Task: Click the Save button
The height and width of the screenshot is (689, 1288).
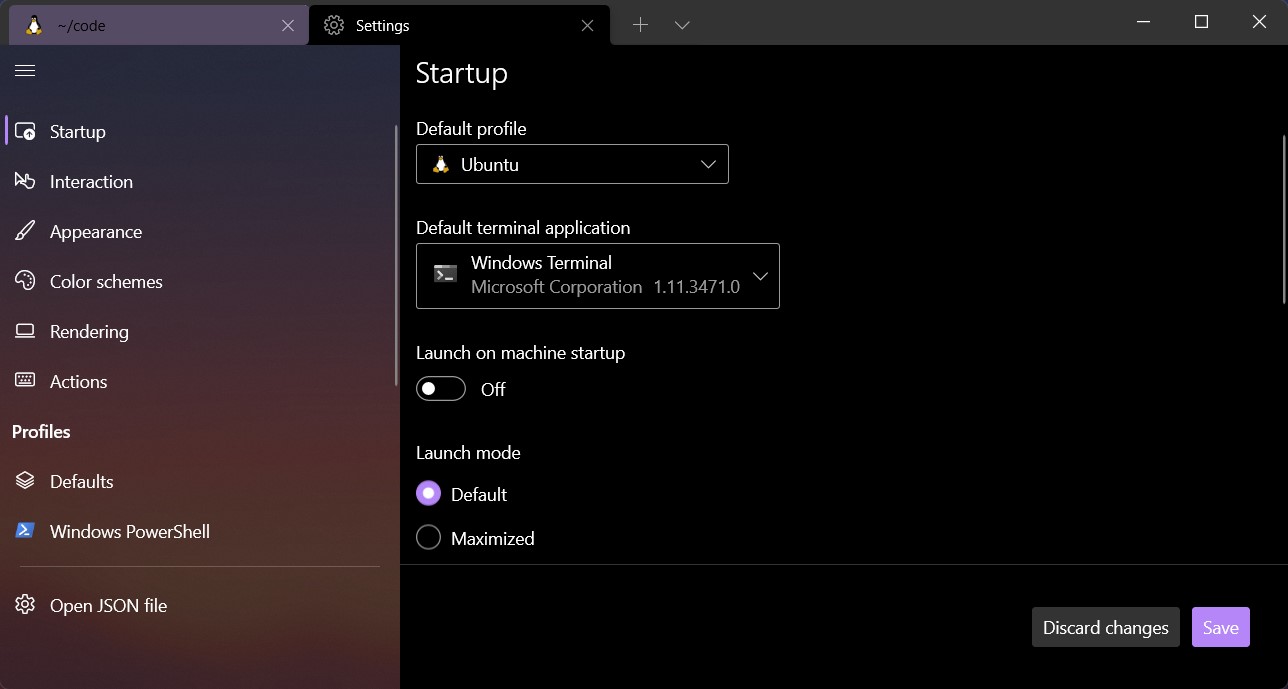Action: 1220,627
